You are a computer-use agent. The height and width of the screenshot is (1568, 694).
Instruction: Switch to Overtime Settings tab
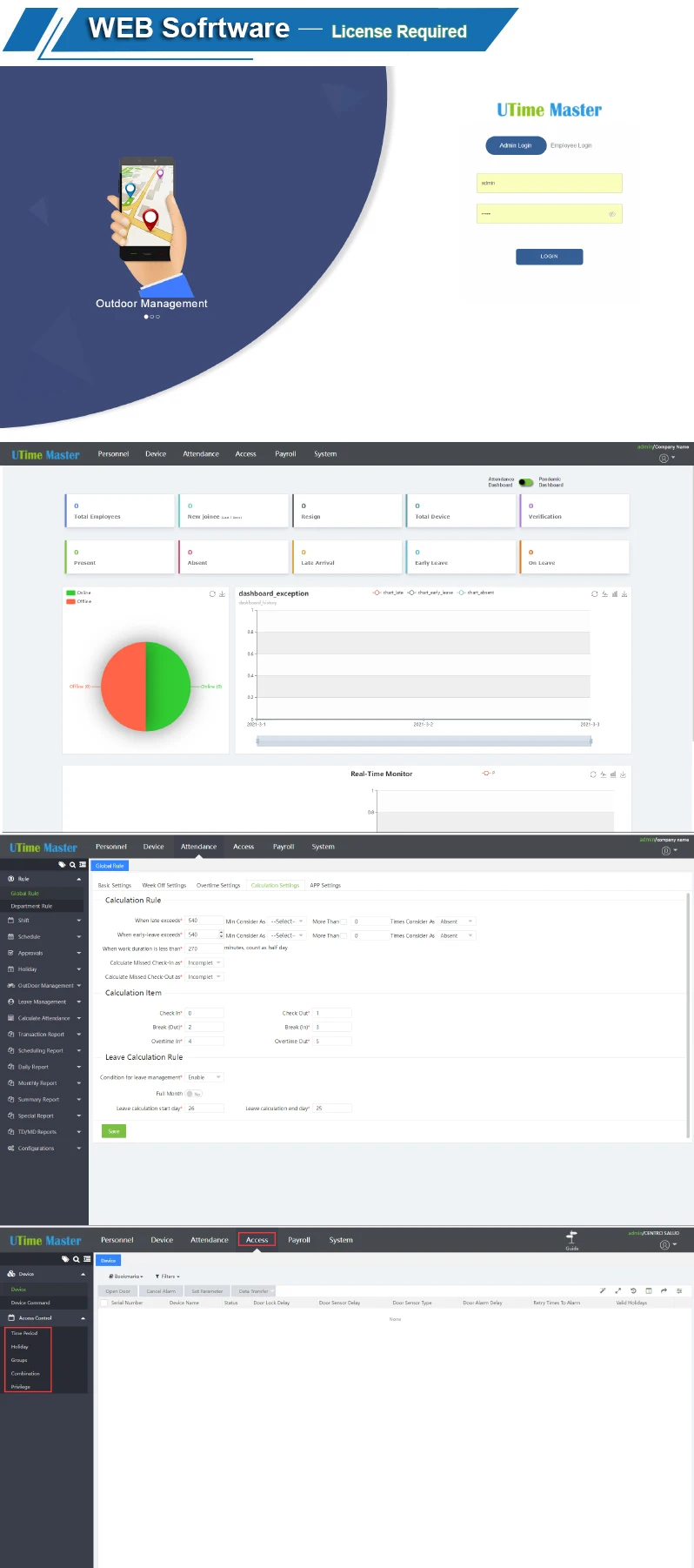coord(217,886)
